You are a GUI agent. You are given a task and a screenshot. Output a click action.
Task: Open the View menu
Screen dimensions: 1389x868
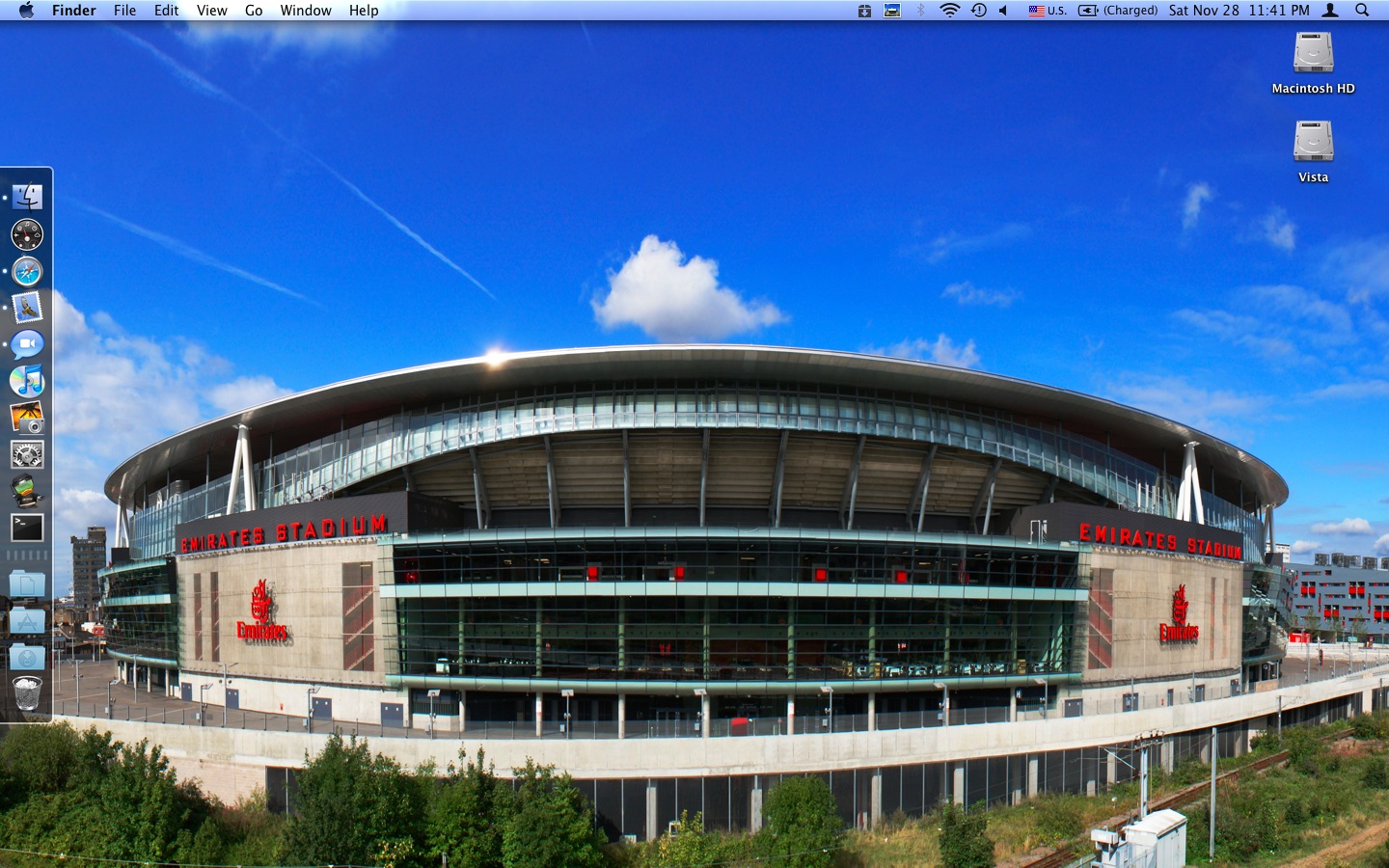coord(212,10)
